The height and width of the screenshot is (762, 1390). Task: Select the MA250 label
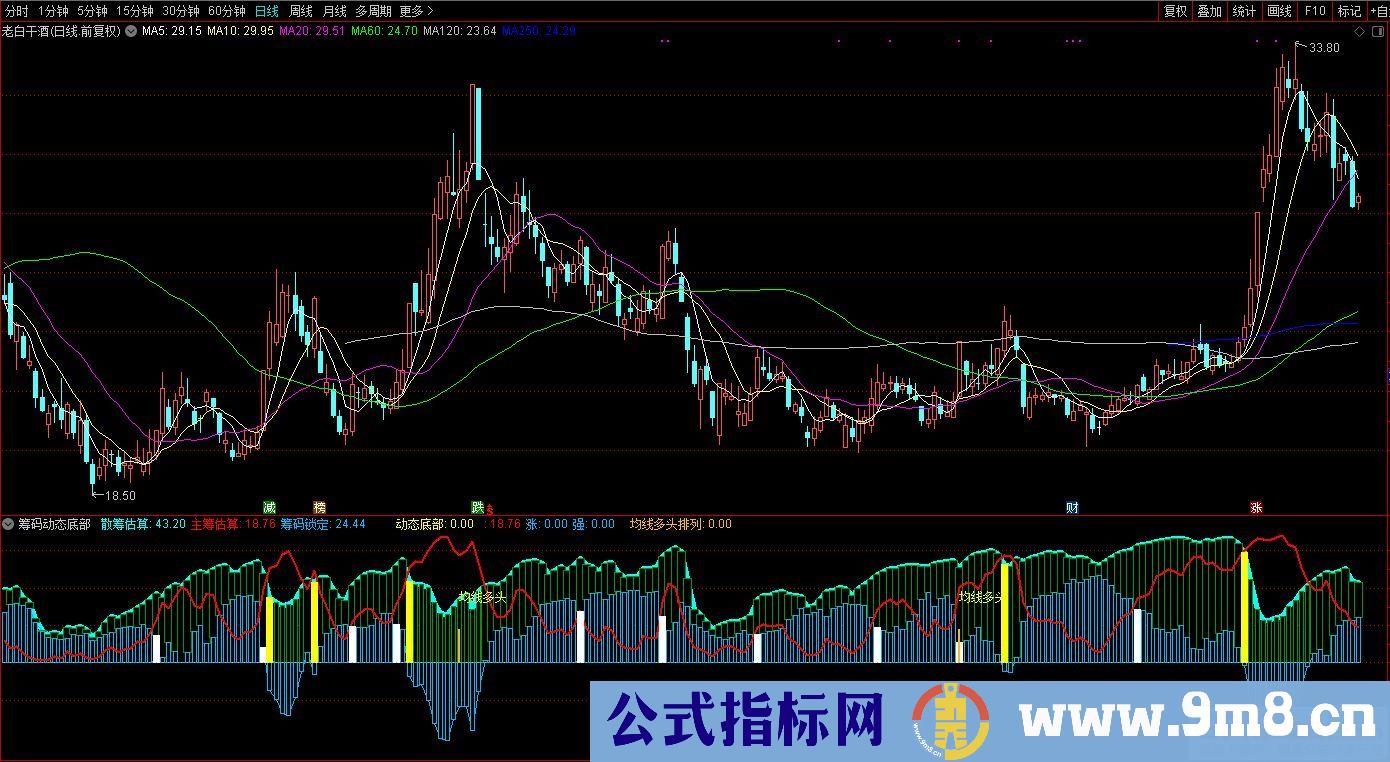(539, 31)
